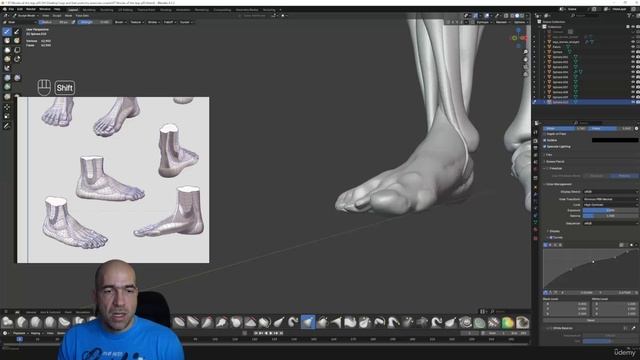This screenshot has height=360, width=640.
Task: Click the Output properties tab icon
Action: 536,148
